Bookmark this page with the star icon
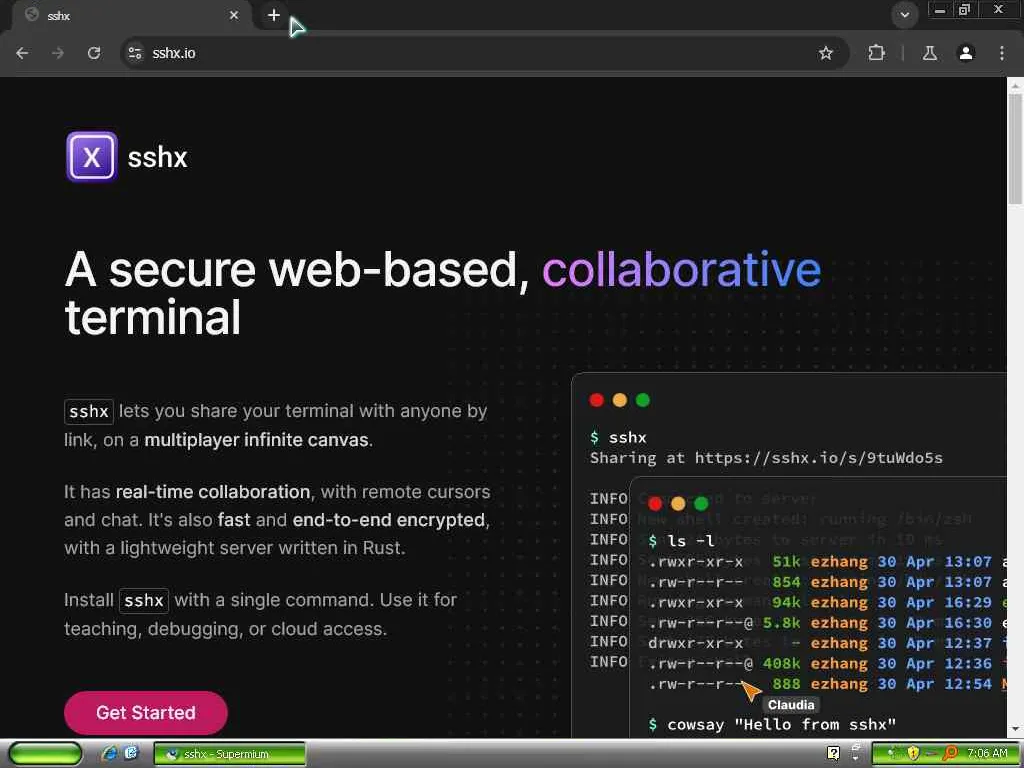 [825, 53]
